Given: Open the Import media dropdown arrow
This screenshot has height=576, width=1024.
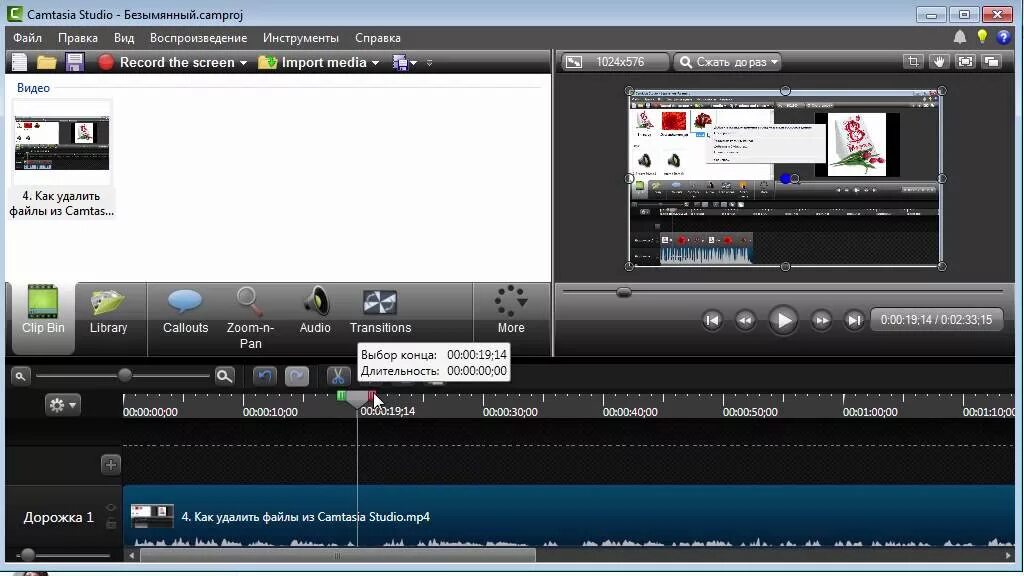Looking at the screenshot, I should [375, 63].
